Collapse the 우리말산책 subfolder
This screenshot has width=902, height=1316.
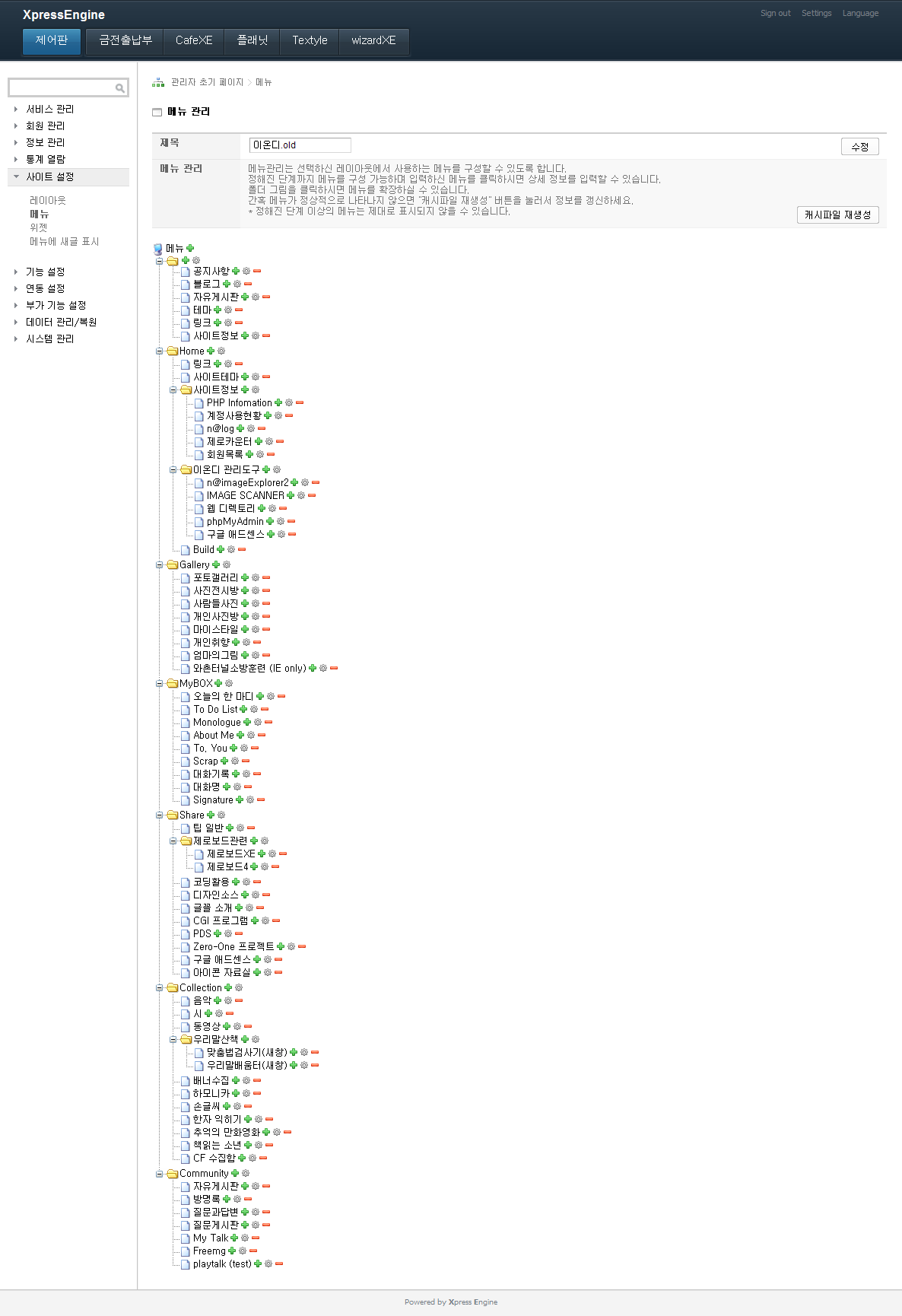[173, 1039]
